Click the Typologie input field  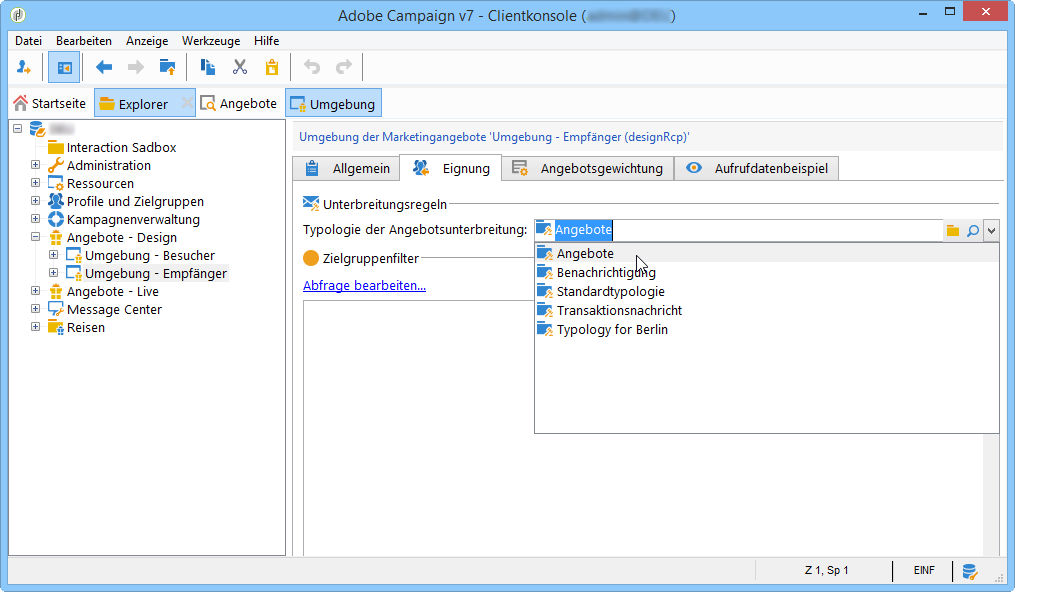click(x=739, y=230)
